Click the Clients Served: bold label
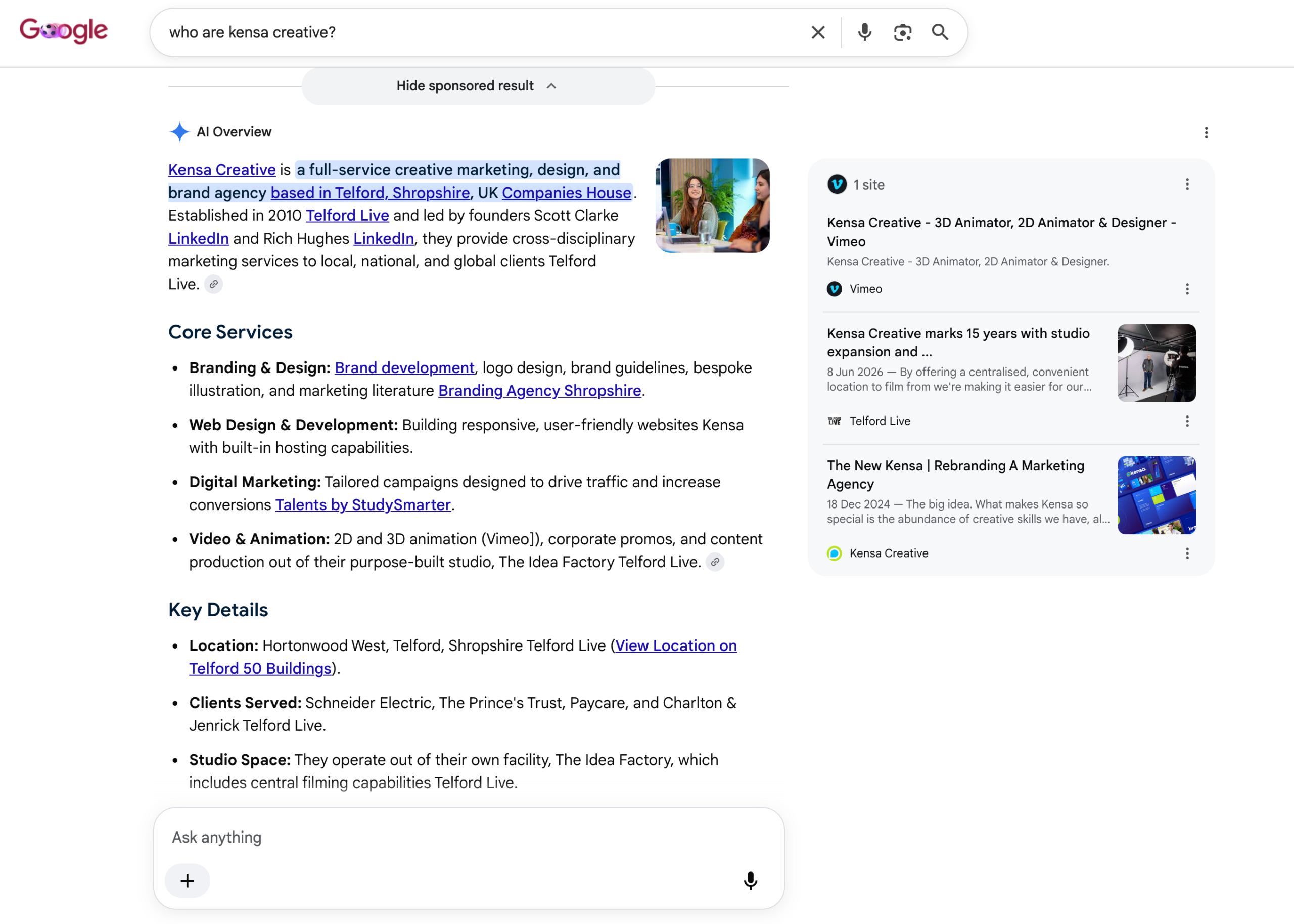This screenshot has width=1294, height=924. tap(245, 703)
